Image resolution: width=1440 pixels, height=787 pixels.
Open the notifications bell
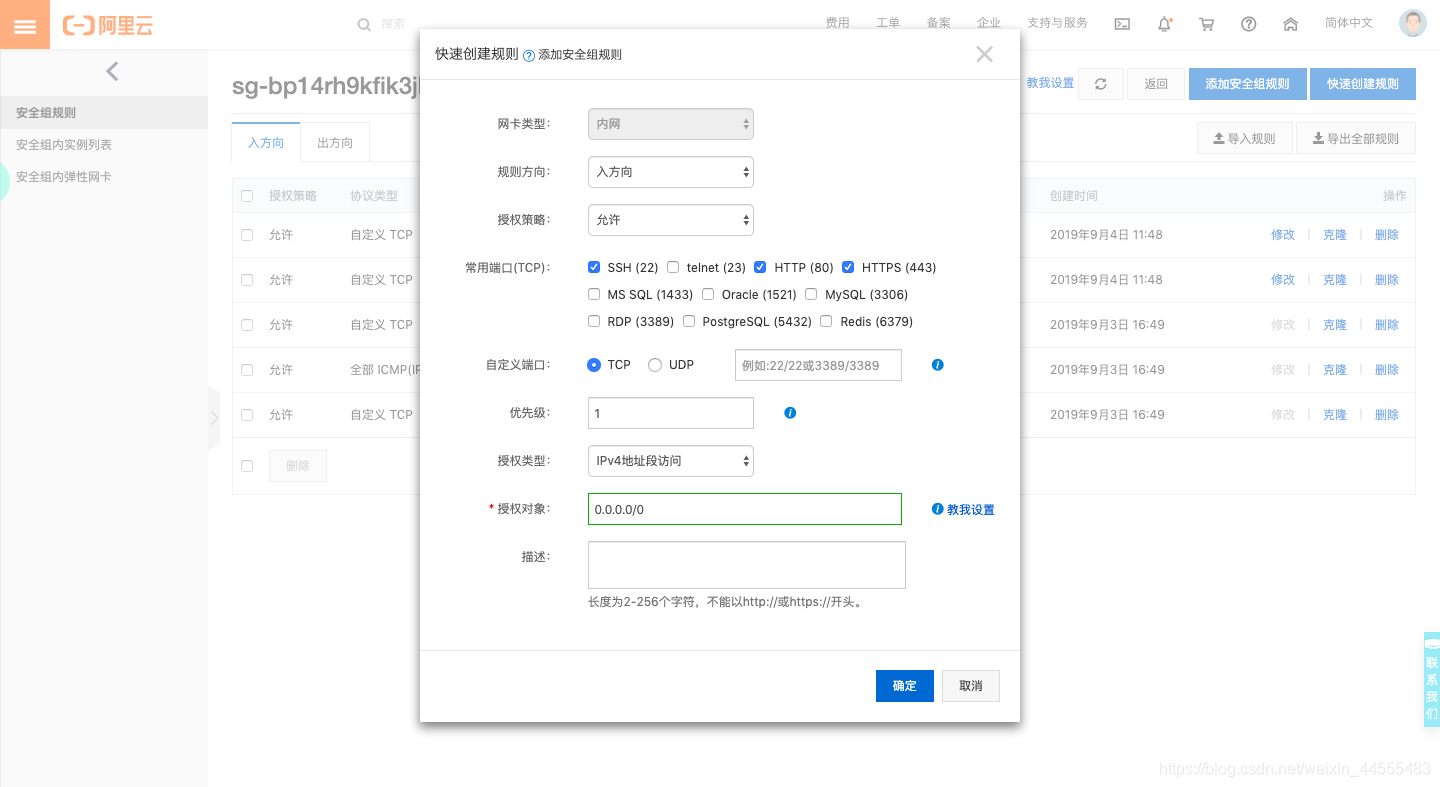(1164, 23)
